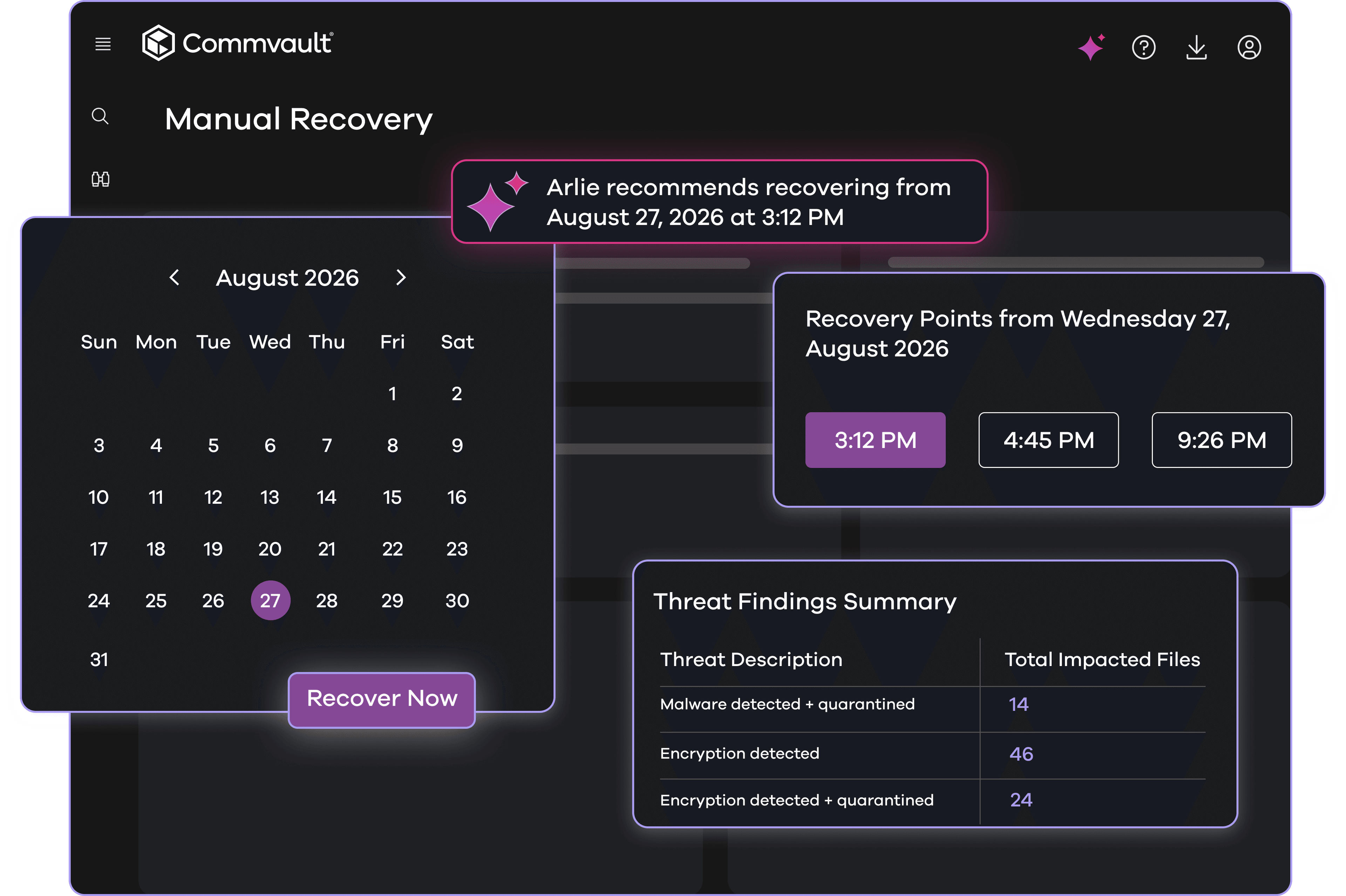The width and height of the screenshot is (1346, 896).
Task: Choose August 13 in calendar
Action: pyautogui.click(x=270, y=498)
